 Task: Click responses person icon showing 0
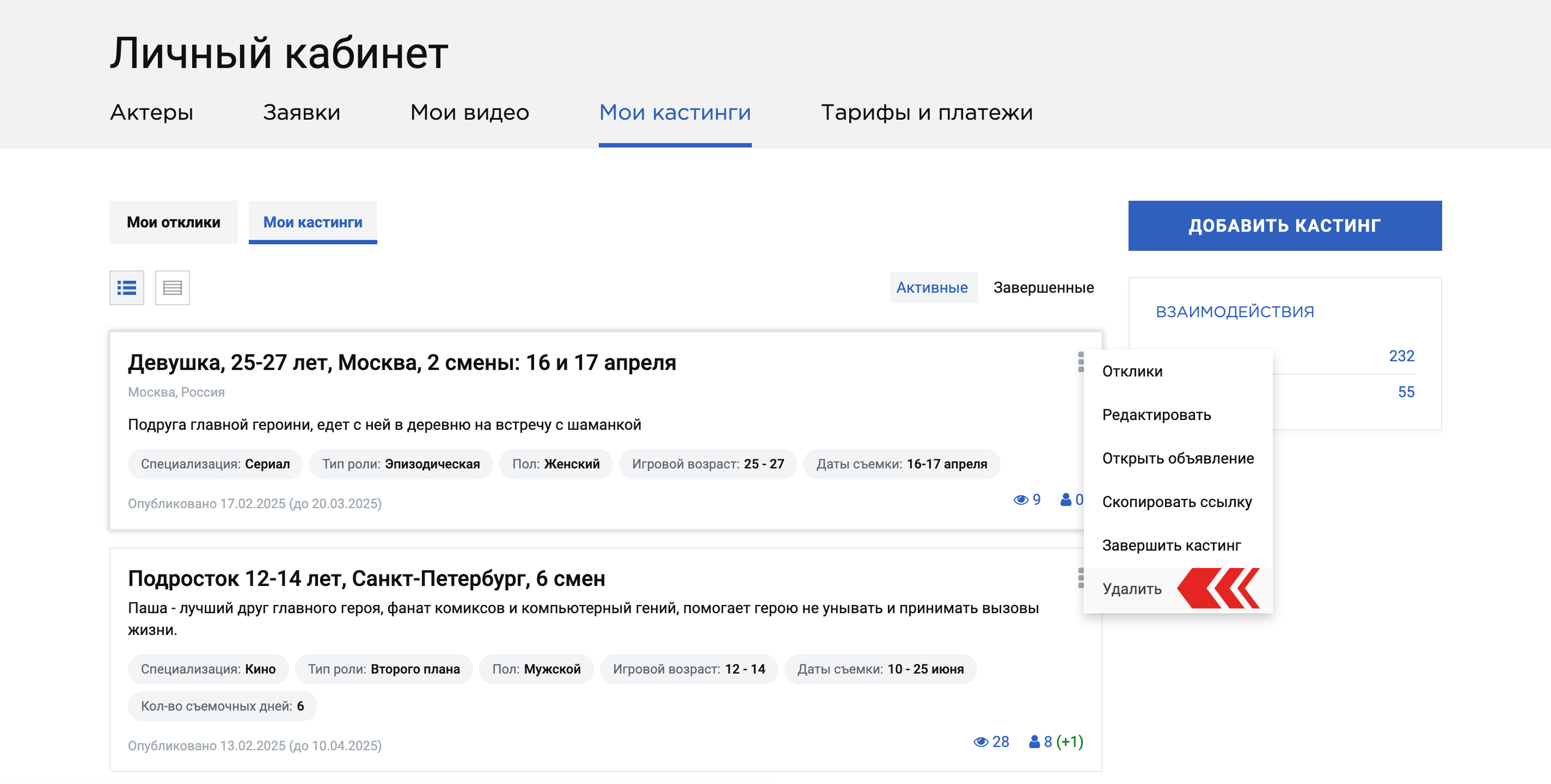tap(1066, 499)
